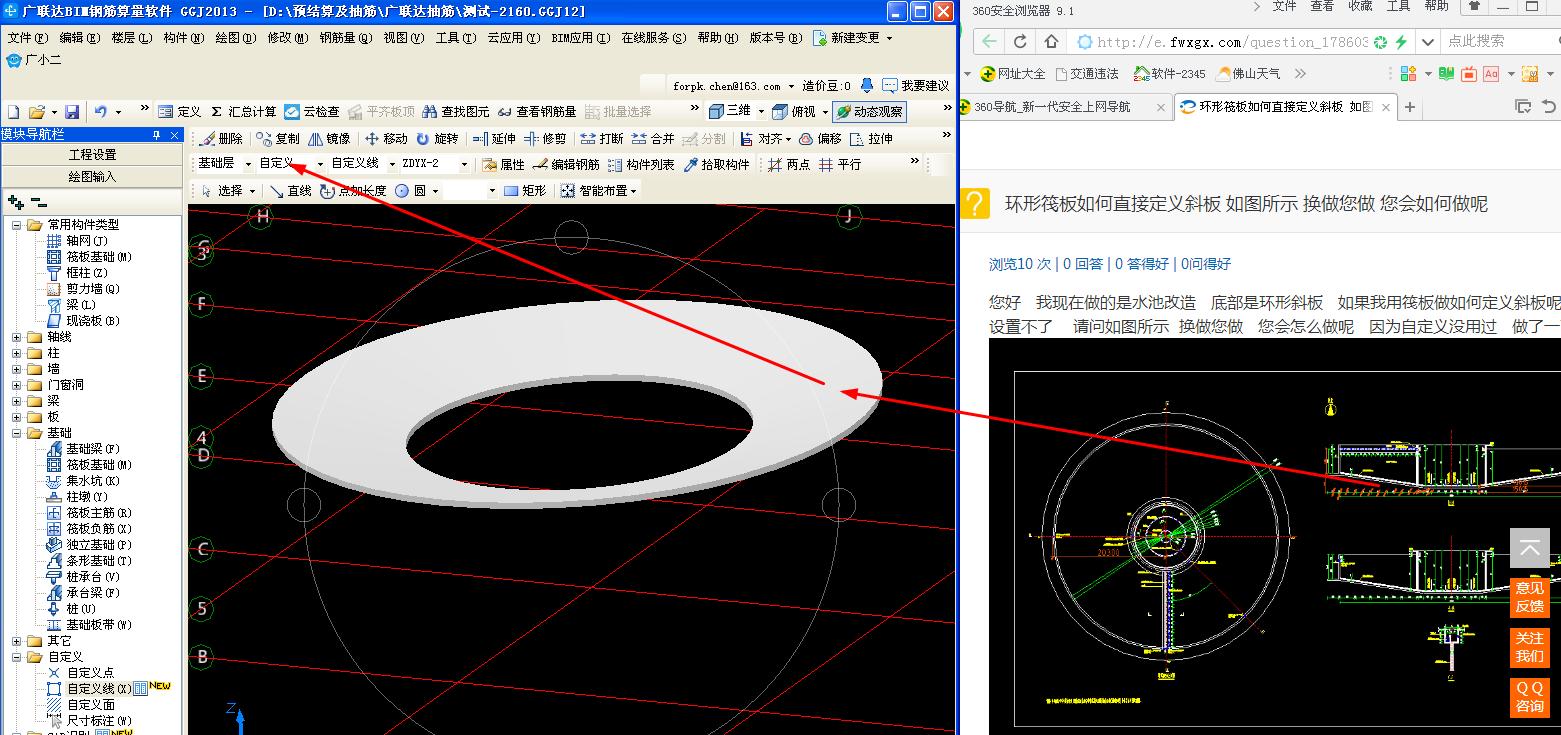Switch to 三维 (3D) view

[x=730, y=111]
